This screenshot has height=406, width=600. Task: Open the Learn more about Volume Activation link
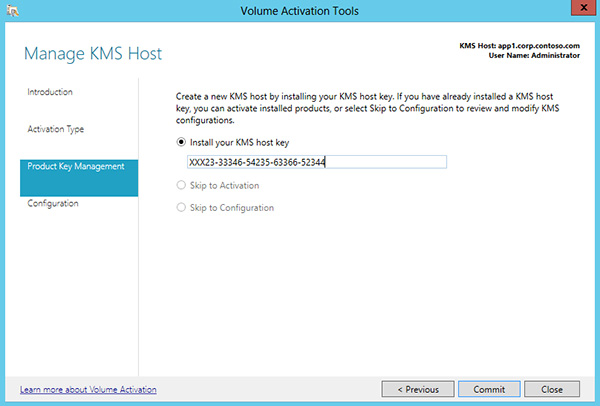88,389
